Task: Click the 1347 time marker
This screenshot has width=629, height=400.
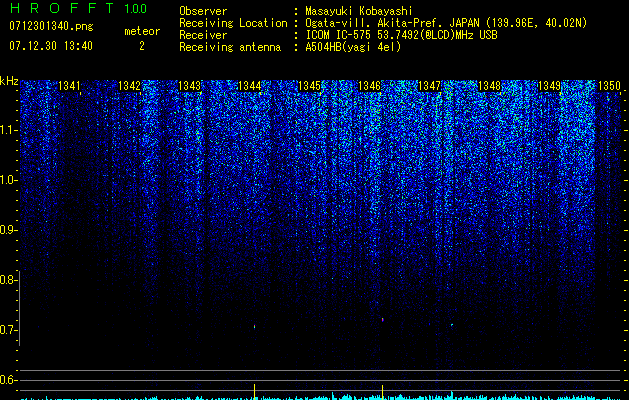Action: pyautogui.click(x=430, y=86)
